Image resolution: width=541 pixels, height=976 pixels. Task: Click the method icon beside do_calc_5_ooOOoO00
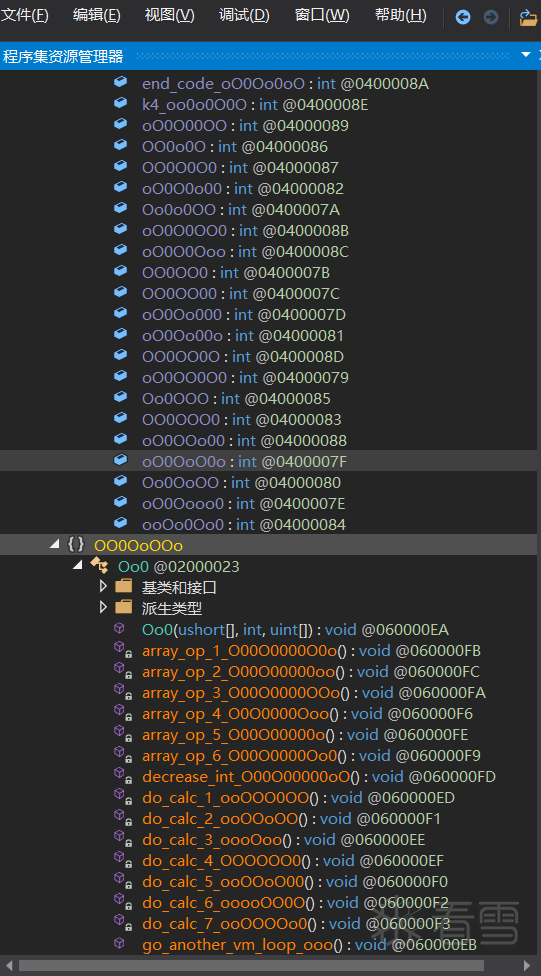(122, 881)
